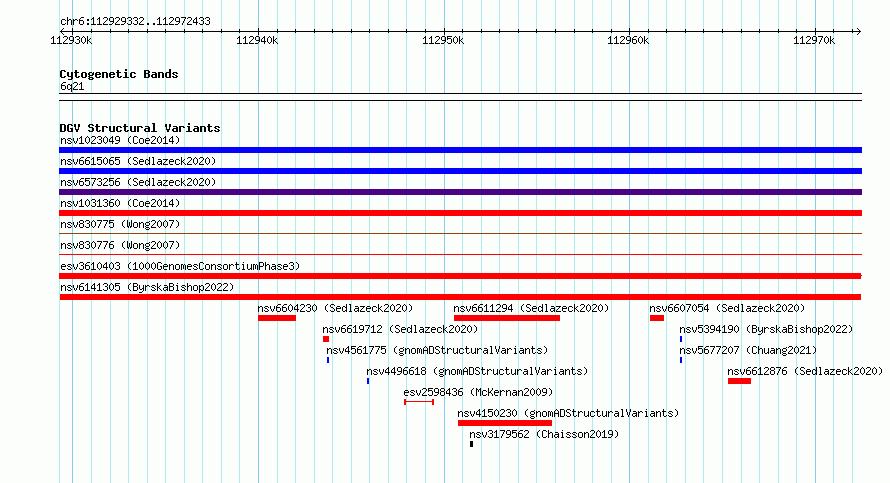Open the nsv1031360 (Coe2014) label
Screen dimensions: 890x483
tap(120, 203)
